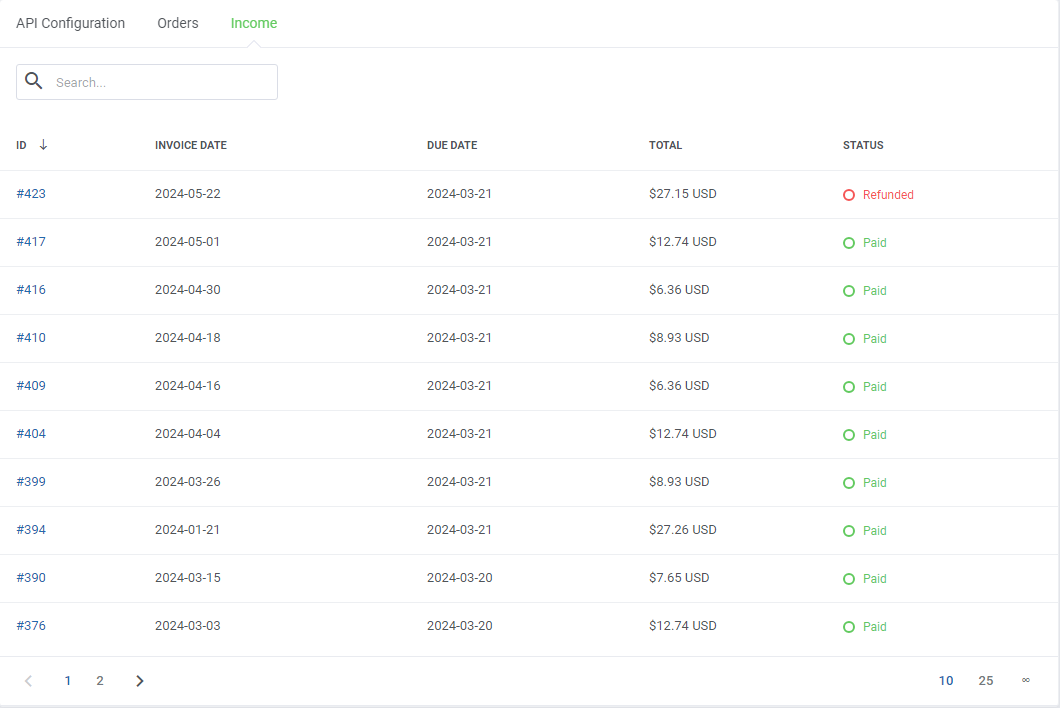Click the $27.26 USD total

click(683, 529)
